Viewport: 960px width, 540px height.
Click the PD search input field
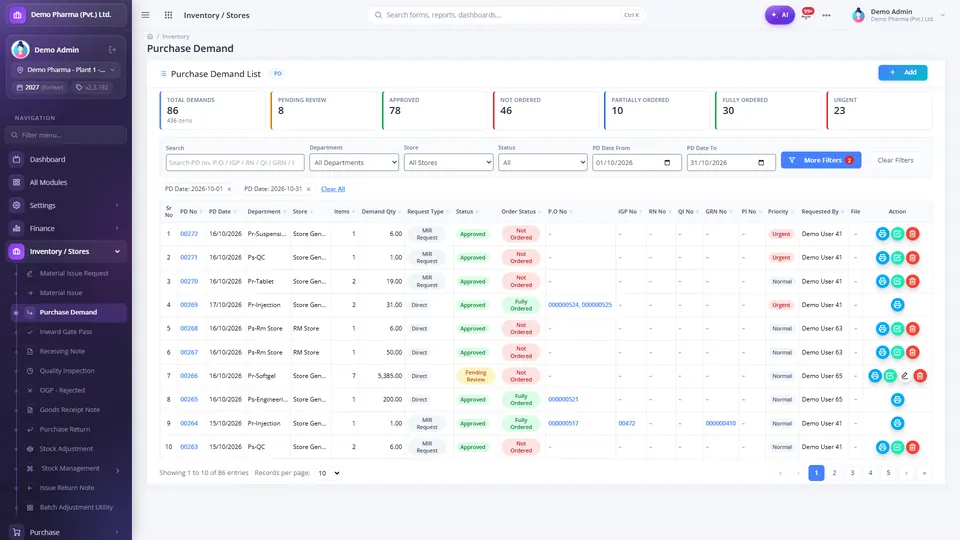[x=234, y=162]
